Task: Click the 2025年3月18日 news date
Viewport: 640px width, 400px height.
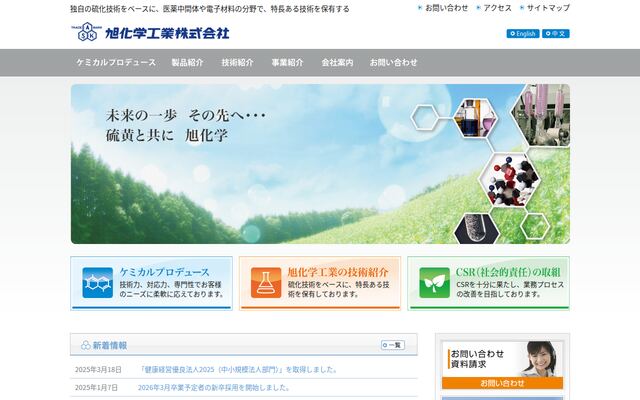Action: click(x=98, y=370)
